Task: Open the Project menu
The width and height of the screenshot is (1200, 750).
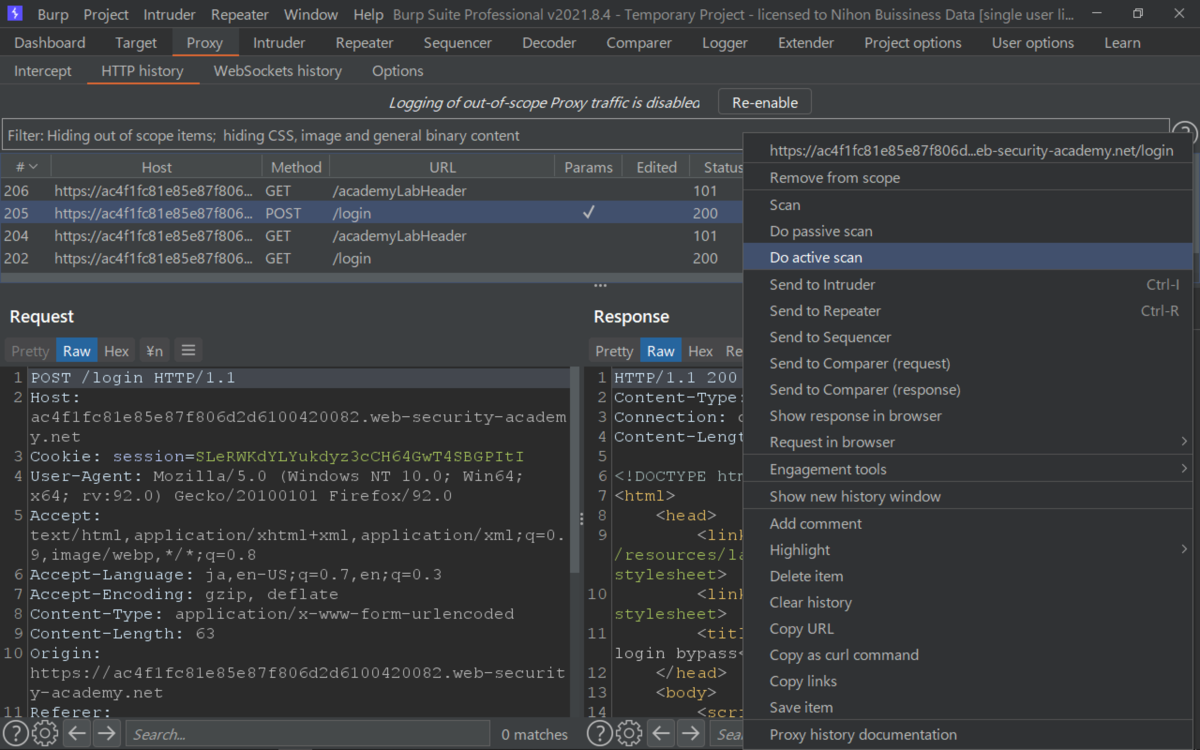Action: tap(106, 15)
